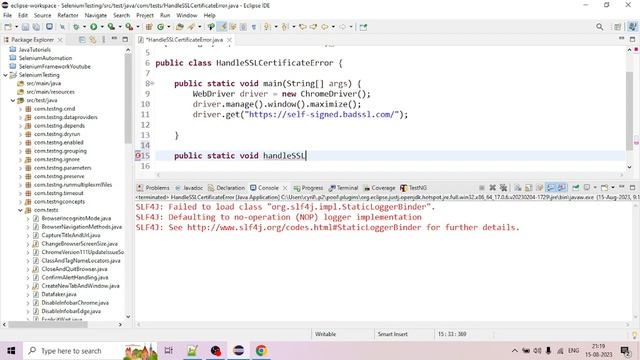This screenshot has height=360, width=640.
Task: Open the File menu
Action: tap(7, 15)
